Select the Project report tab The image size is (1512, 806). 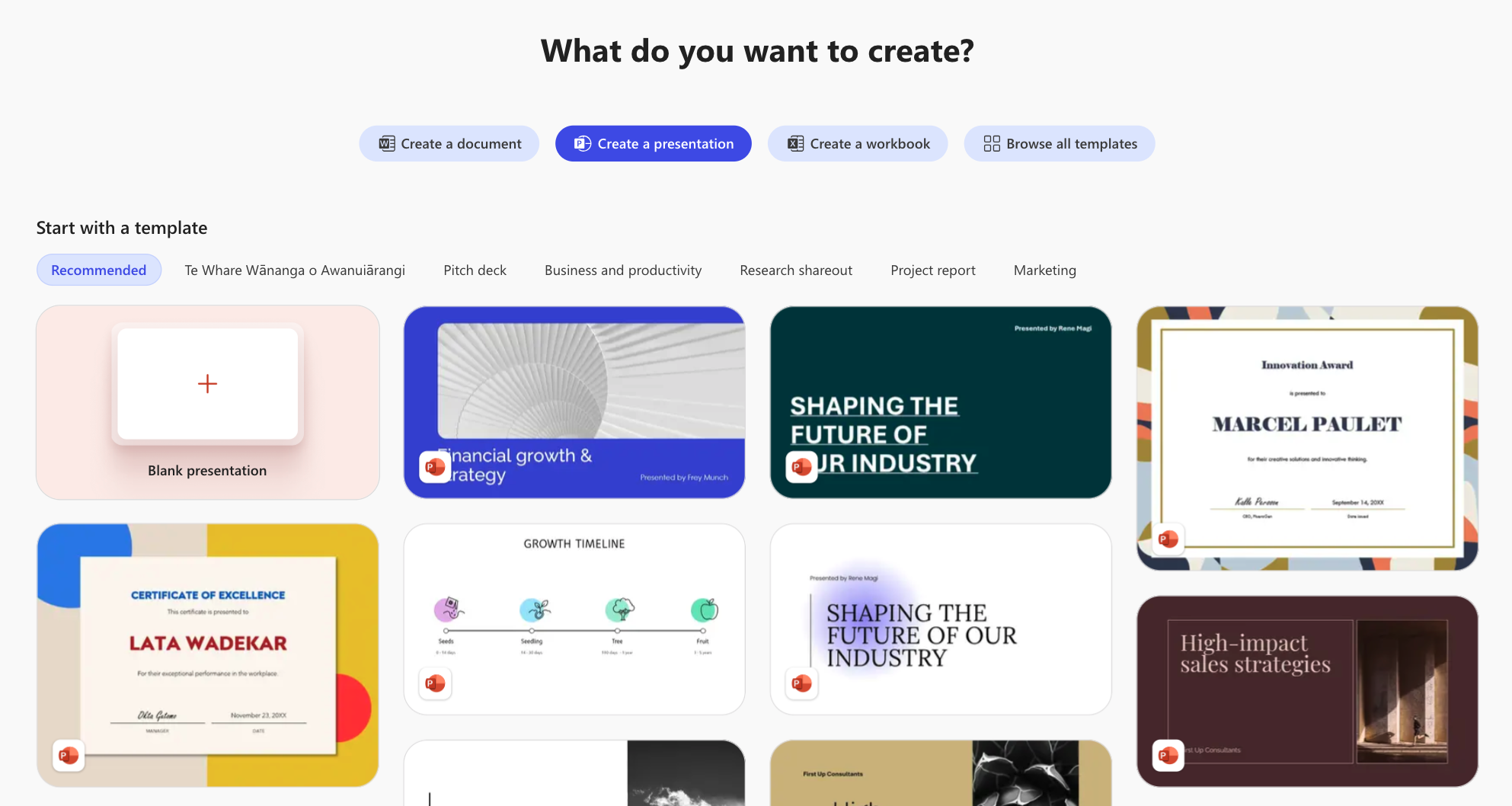click(x=933, y=270)
